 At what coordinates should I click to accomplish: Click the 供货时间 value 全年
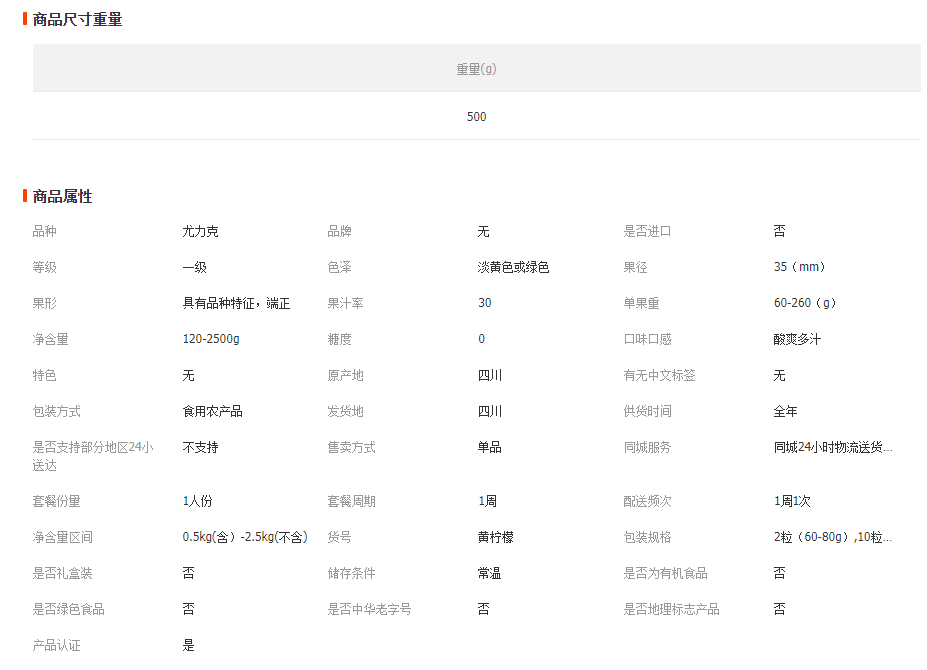pyautogui.click(x=785, y=411)
